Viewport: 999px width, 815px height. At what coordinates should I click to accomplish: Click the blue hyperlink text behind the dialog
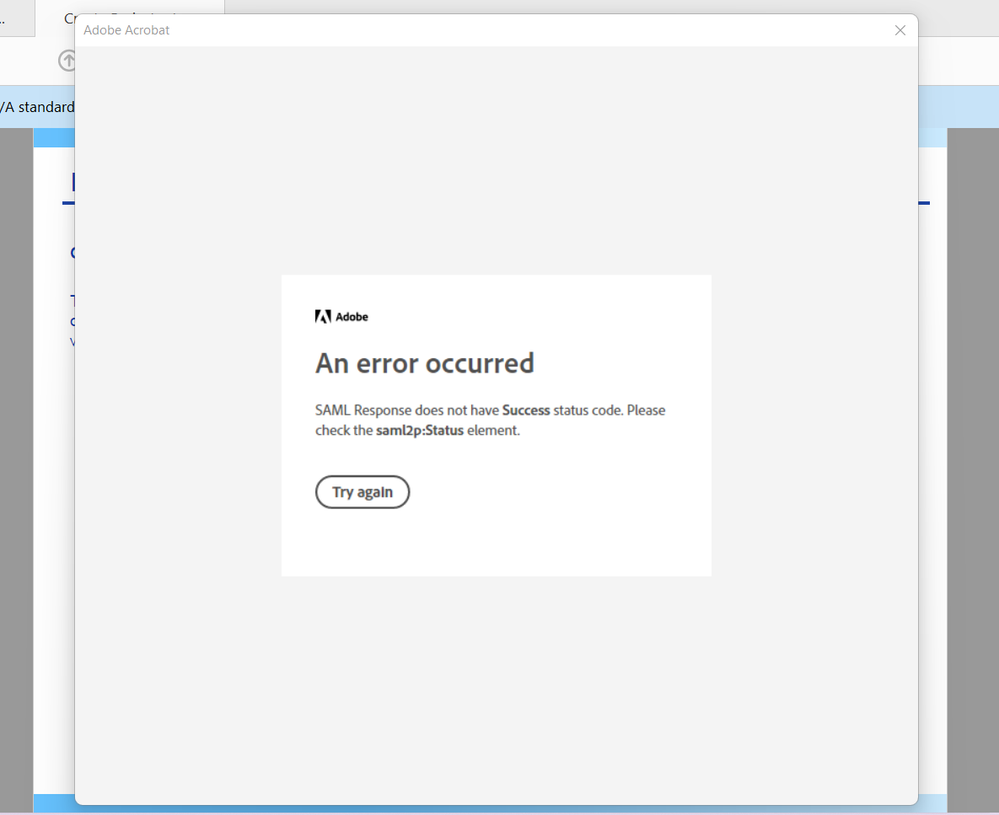pyautogui.click(x=73, y=321)
